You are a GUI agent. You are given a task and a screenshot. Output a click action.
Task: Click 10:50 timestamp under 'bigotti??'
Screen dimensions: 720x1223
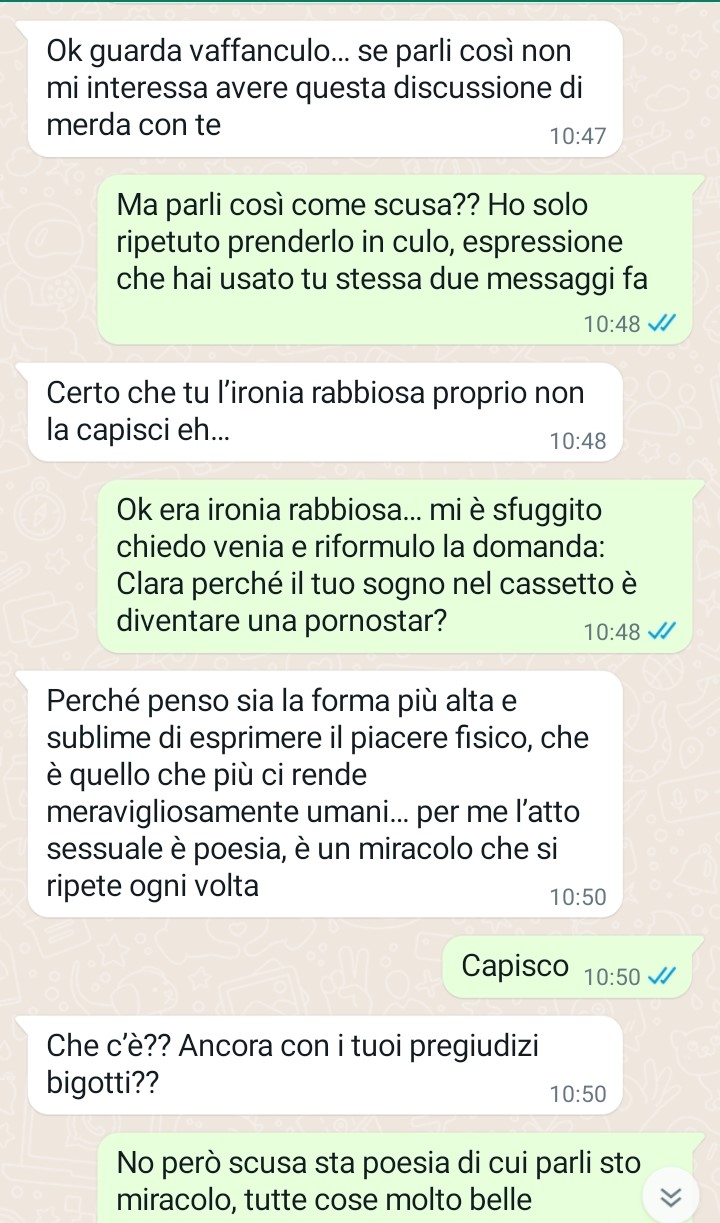578,1094
